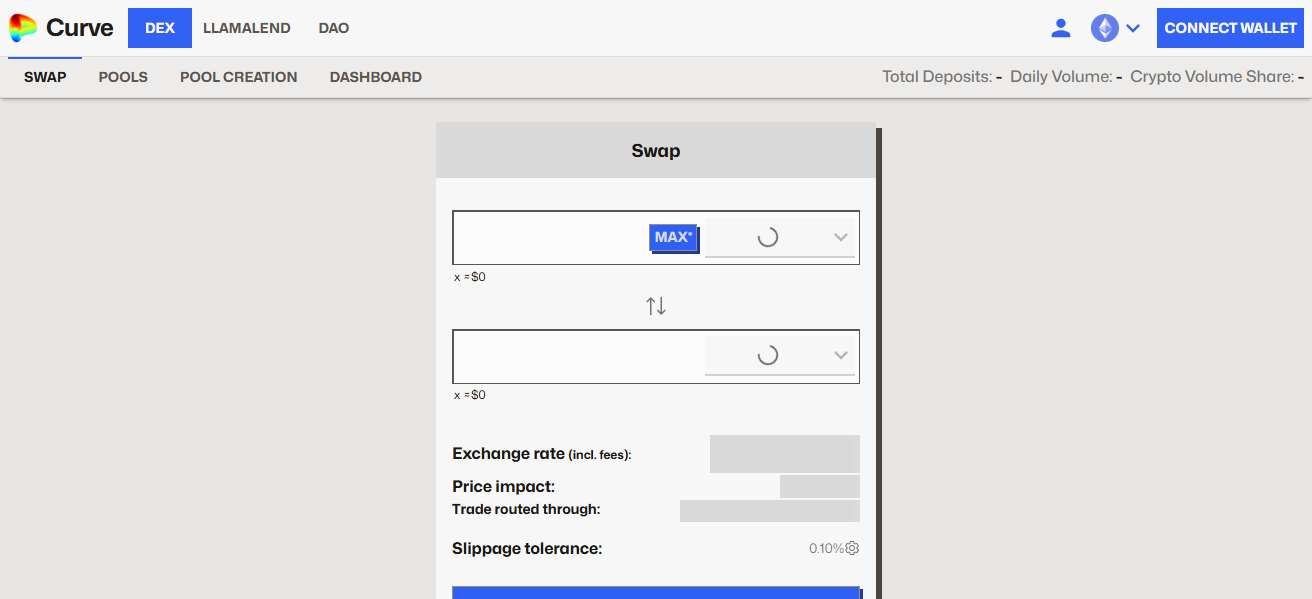Click the CONNECT WALLET button
This screenshot has width=1312, height=599.
1230,27
